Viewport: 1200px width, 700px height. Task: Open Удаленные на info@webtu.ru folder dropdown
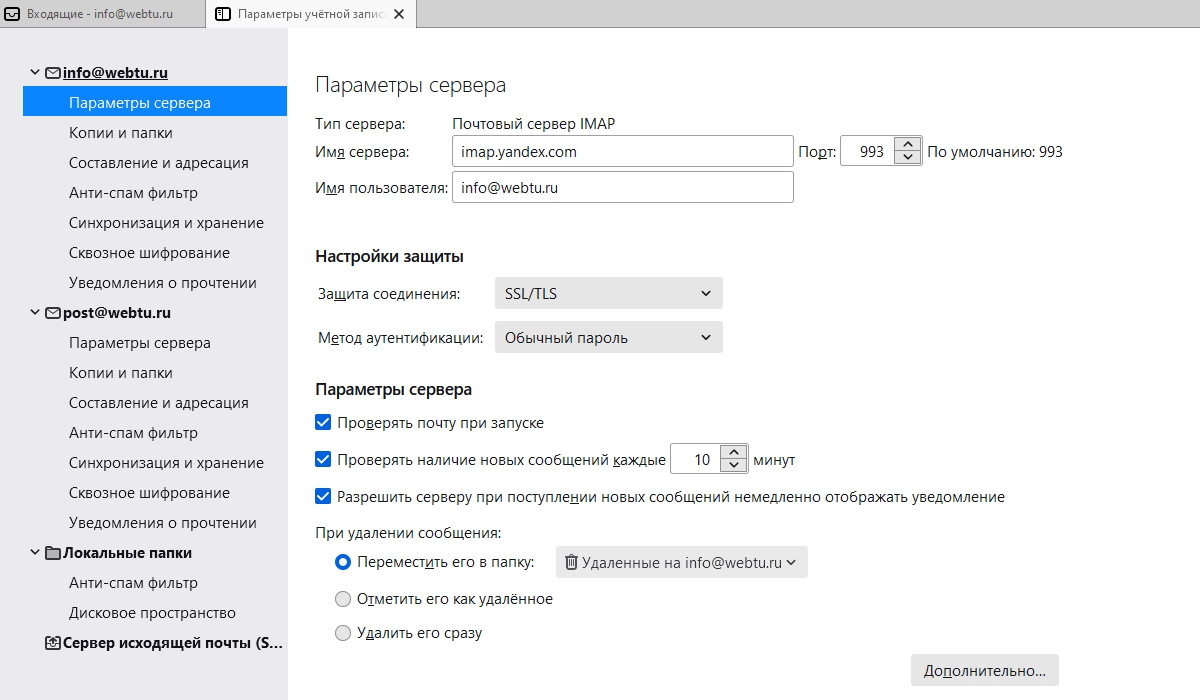(681, 563)
